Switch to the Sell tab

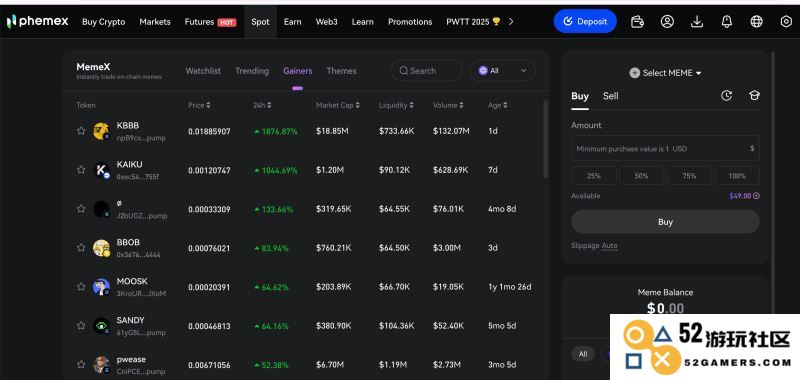[610, 96]
